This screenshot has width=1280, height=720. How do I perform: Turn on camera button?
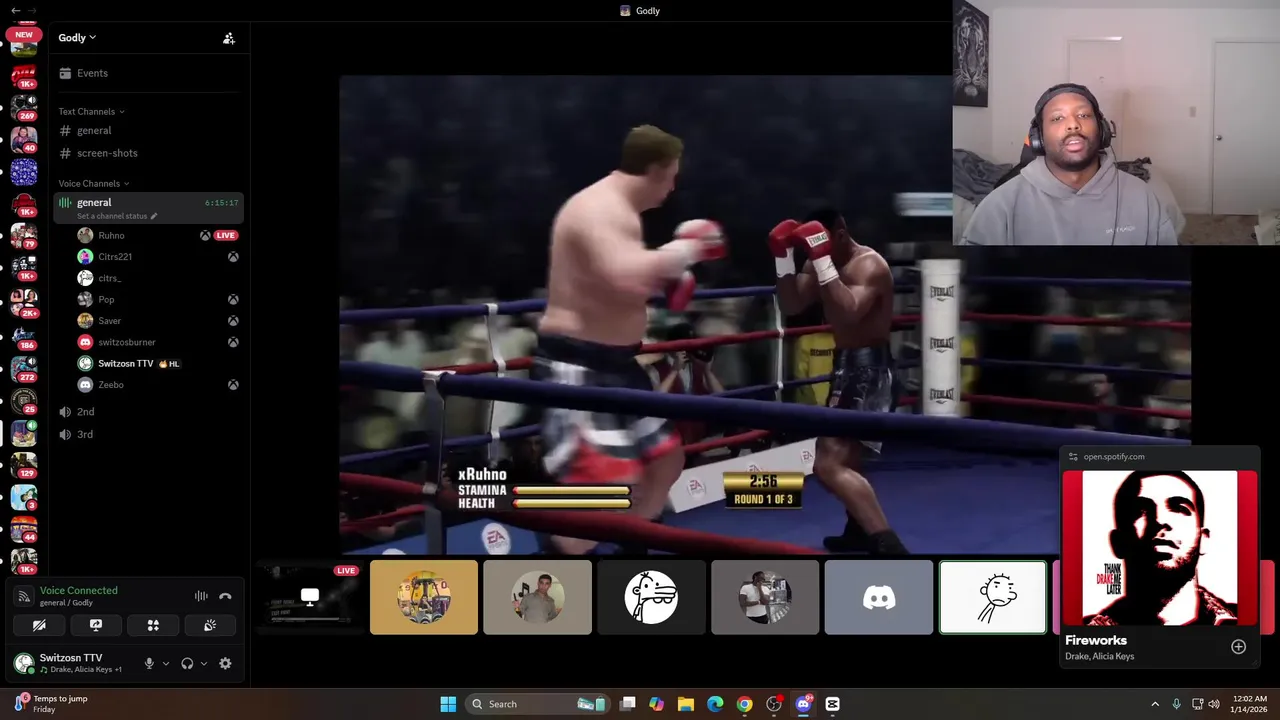(39, 625)
